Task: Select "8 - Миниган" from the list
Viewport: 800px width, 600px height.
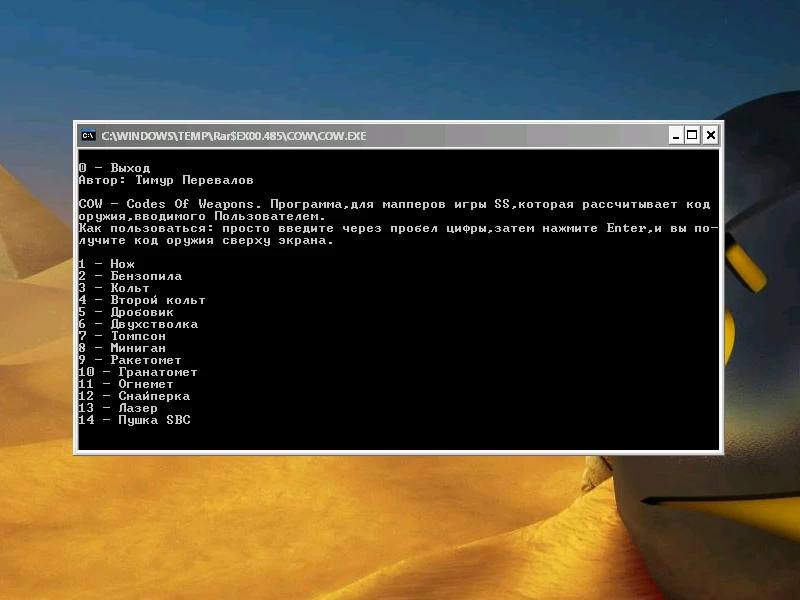Action: click(x=120, y=347)
